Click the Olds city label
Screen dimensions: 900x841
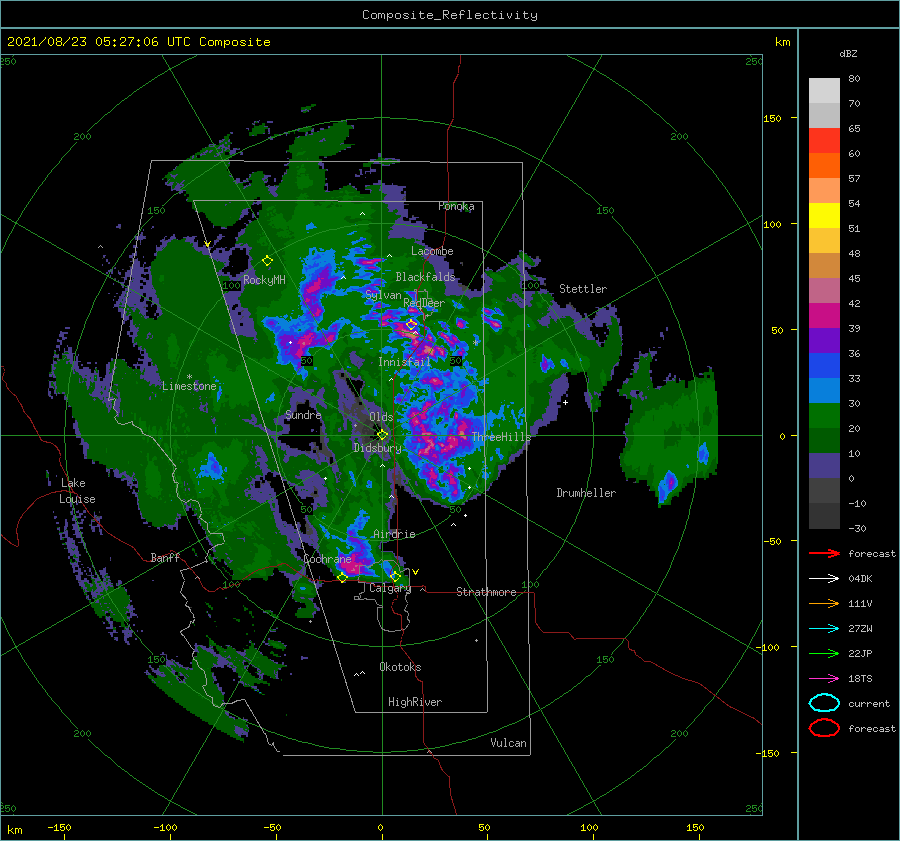pyautogui.click(x=381, y=417)
